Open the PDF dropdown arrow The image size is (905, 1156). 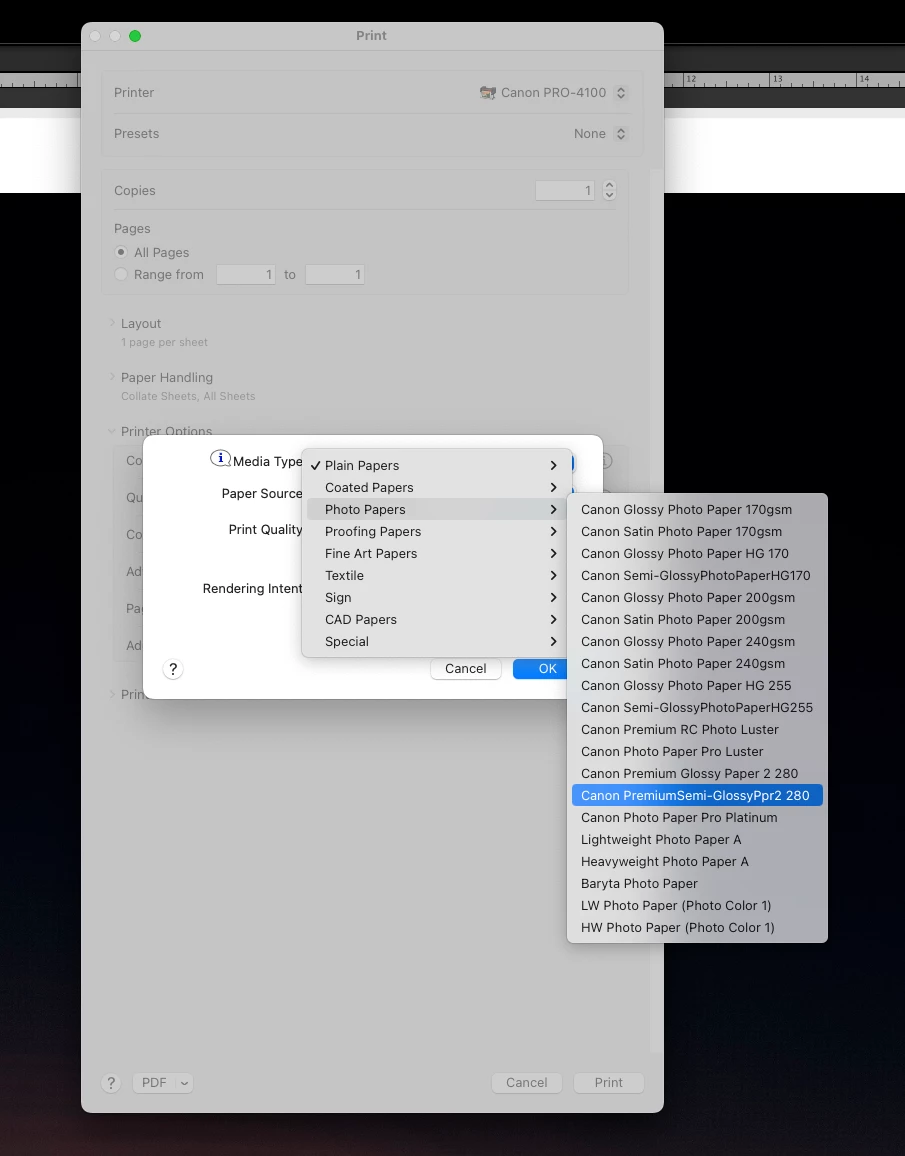[x=184, y=1083]
